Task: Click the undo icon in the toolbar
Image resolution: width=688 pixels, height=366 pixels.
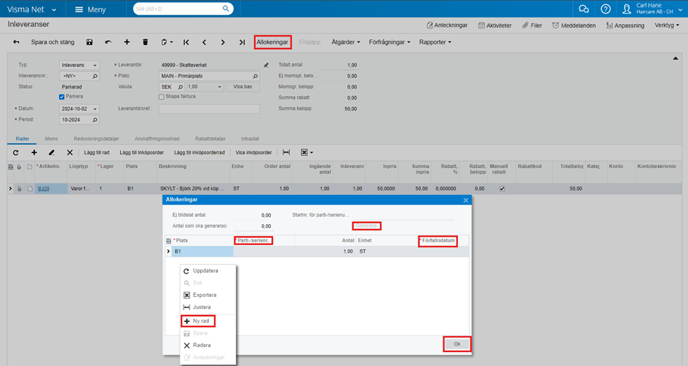Action: click(108, 42)
